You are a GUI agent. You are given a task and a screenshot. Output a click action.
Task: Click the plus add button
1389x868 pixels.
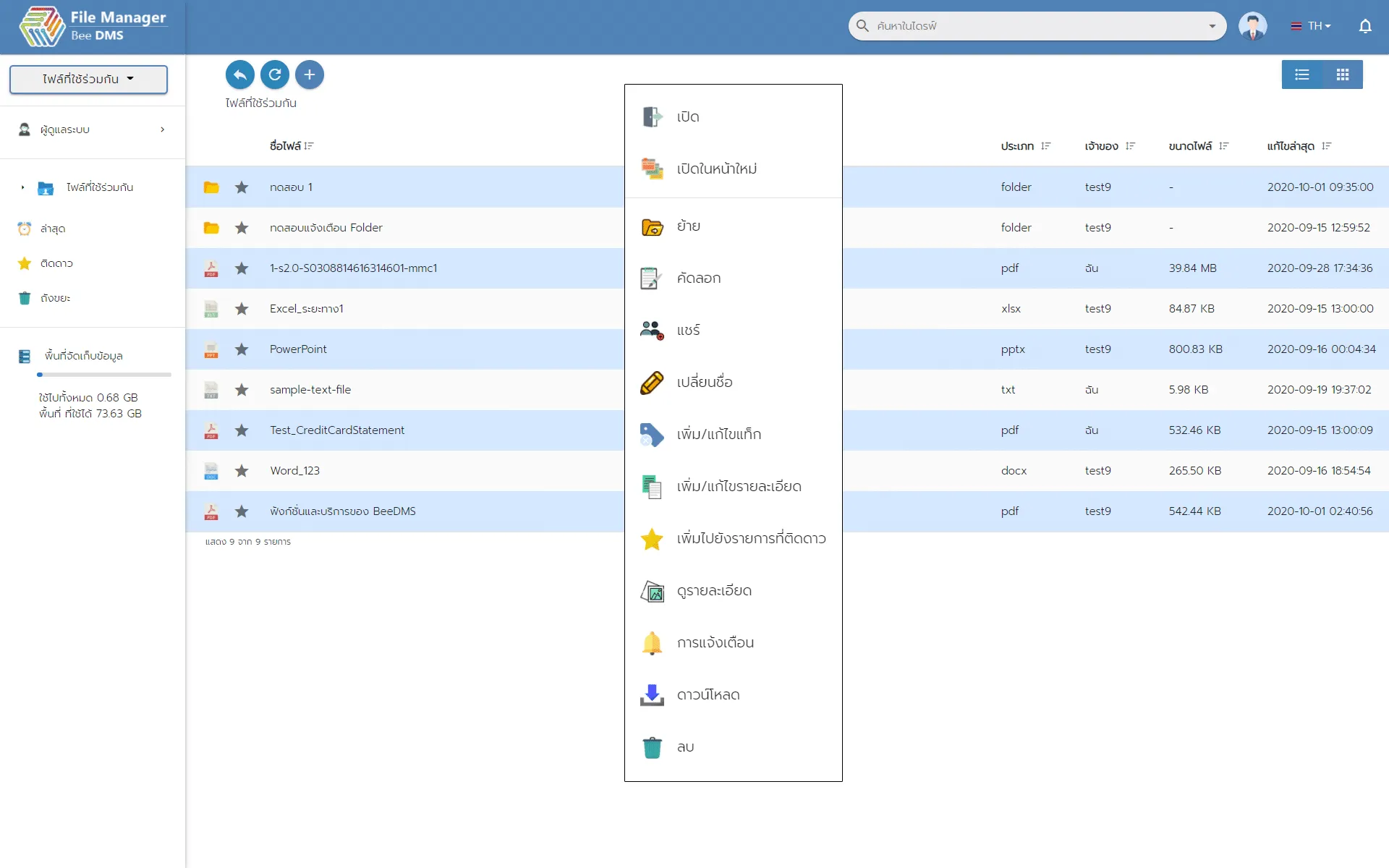[309, 75]
